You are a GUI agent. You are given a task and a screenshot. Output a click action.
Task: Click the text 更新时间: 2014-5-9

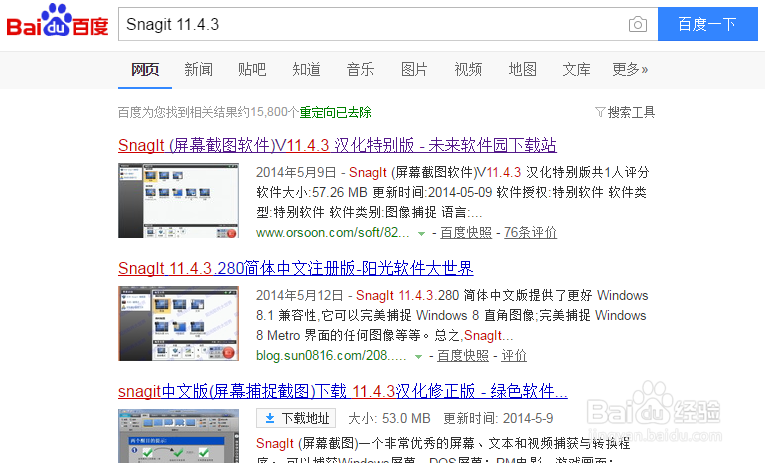pos(498,418)
